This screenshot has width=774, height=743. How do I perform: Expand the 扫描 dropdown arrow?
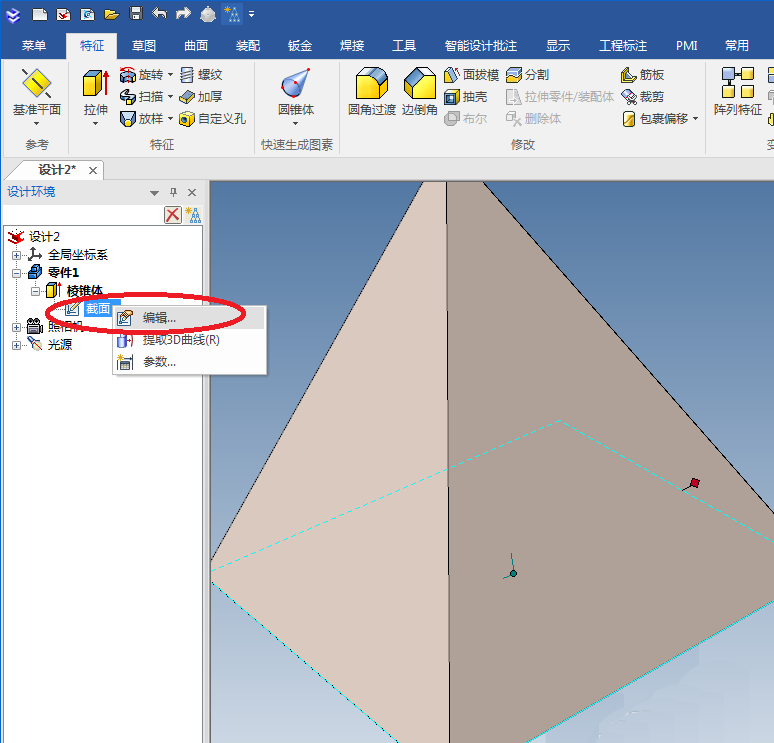pos(170,97)
